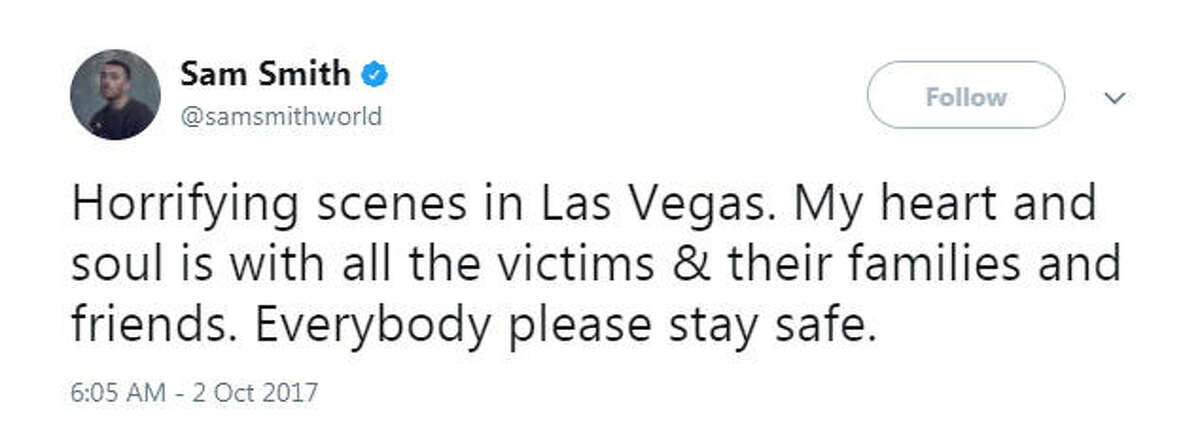
Task: Click the word "with" in the second line
Action: pyautogui.click(x=261, y=266)
